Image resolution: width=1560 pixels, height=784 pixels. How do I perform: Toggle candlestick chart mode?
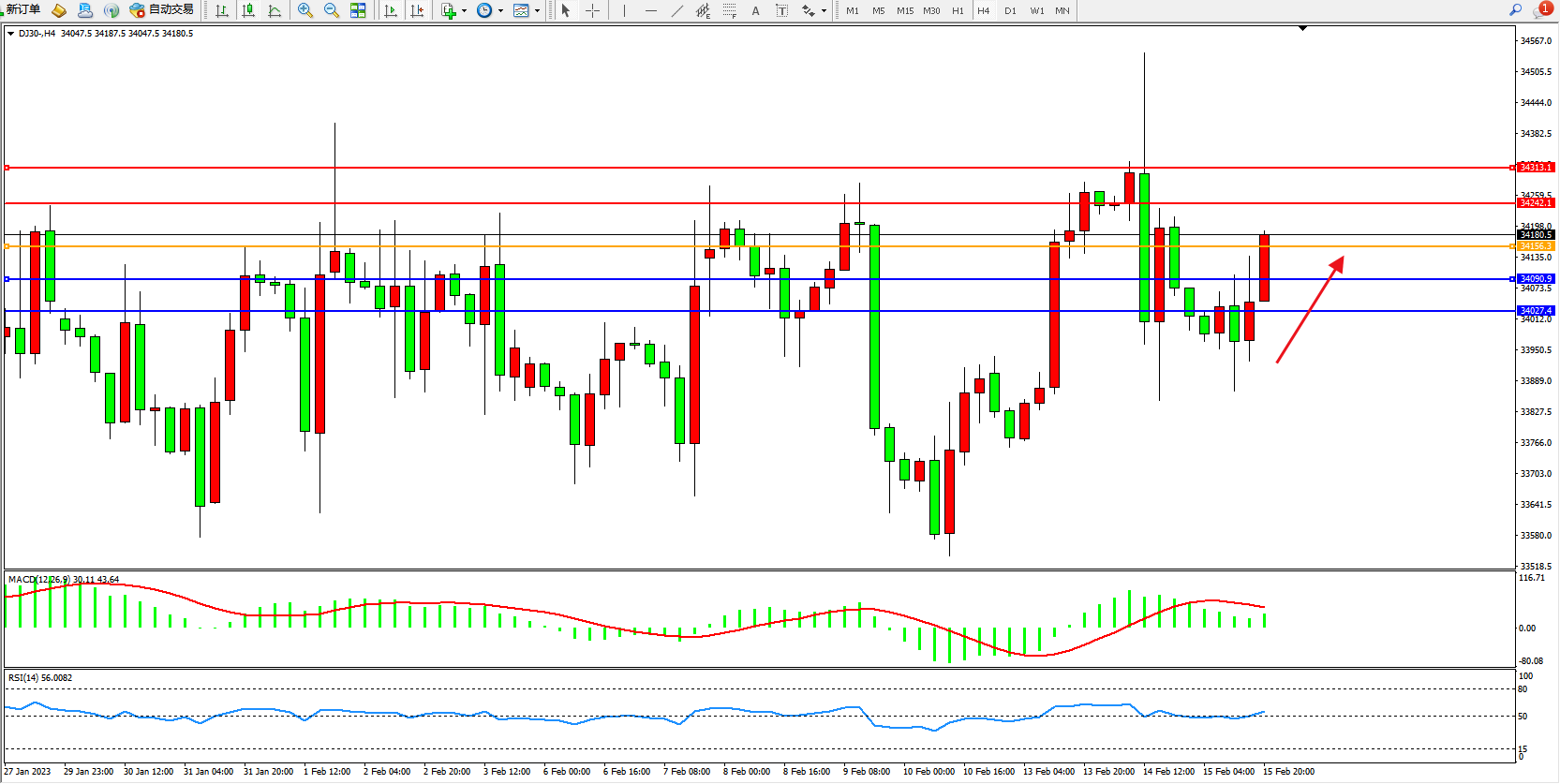[x=248, y=10]
